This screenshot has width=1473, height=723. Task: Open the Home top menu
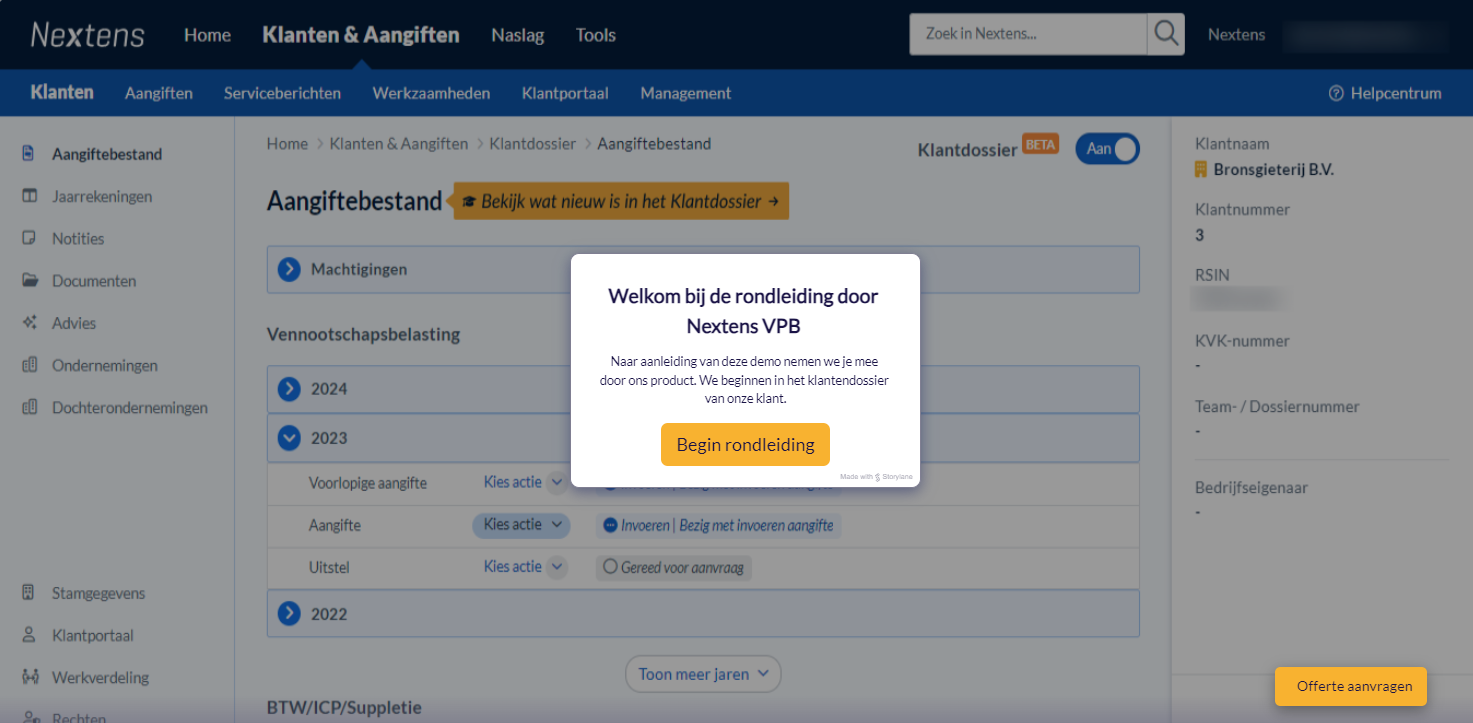click(x=207, y=35)
